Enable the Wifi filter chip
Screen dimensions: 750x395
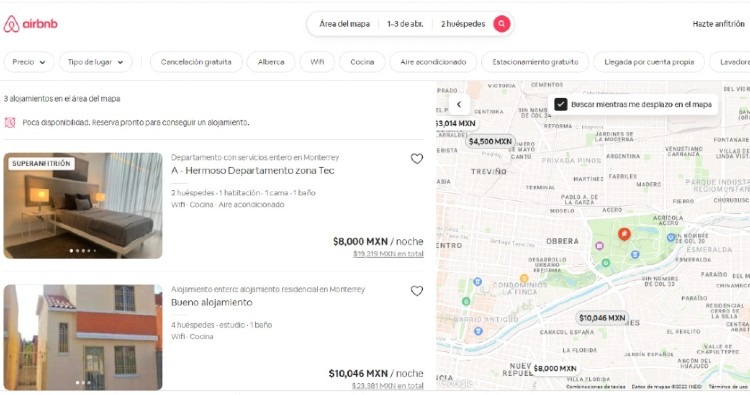tap(317, 62)
